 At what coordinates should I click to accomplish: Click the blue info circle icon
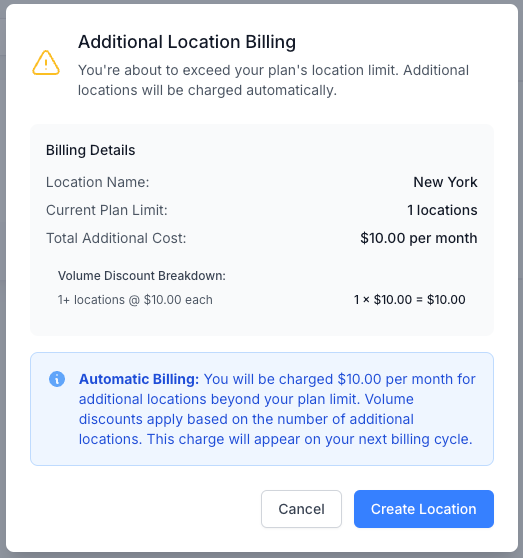click(x=57, y=379)
